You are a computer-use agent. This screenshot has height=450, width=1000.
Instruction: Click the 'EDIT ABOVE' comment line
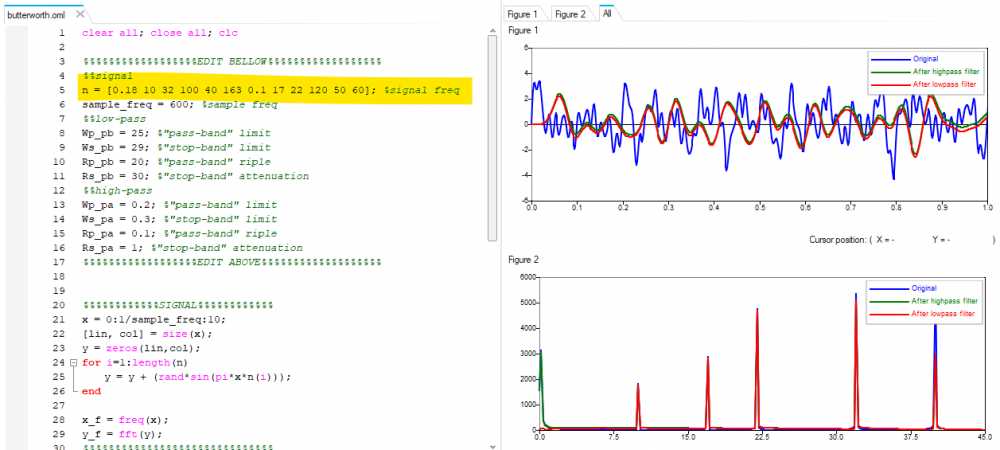coord(232,262)
